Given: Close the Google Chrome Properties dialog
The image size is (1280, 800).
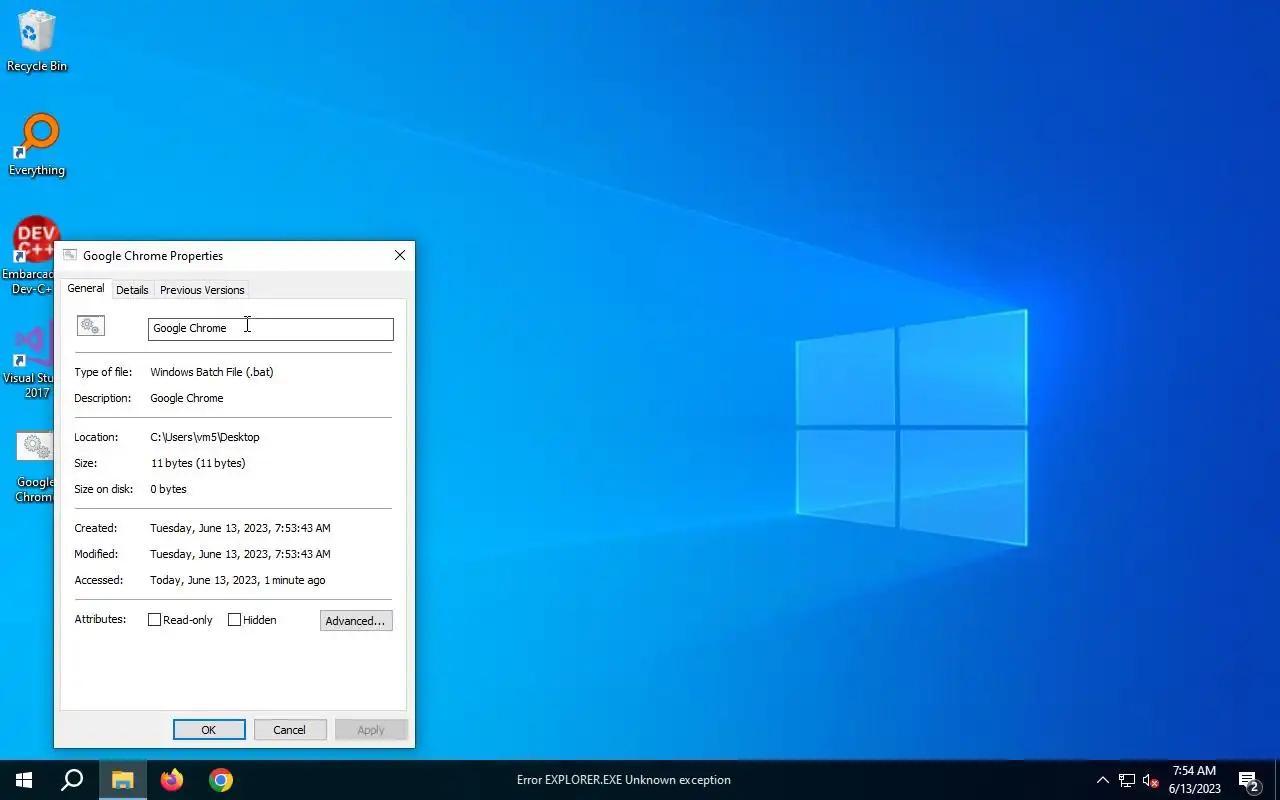Looking at the screenshot, I should (x=400, y=255).
